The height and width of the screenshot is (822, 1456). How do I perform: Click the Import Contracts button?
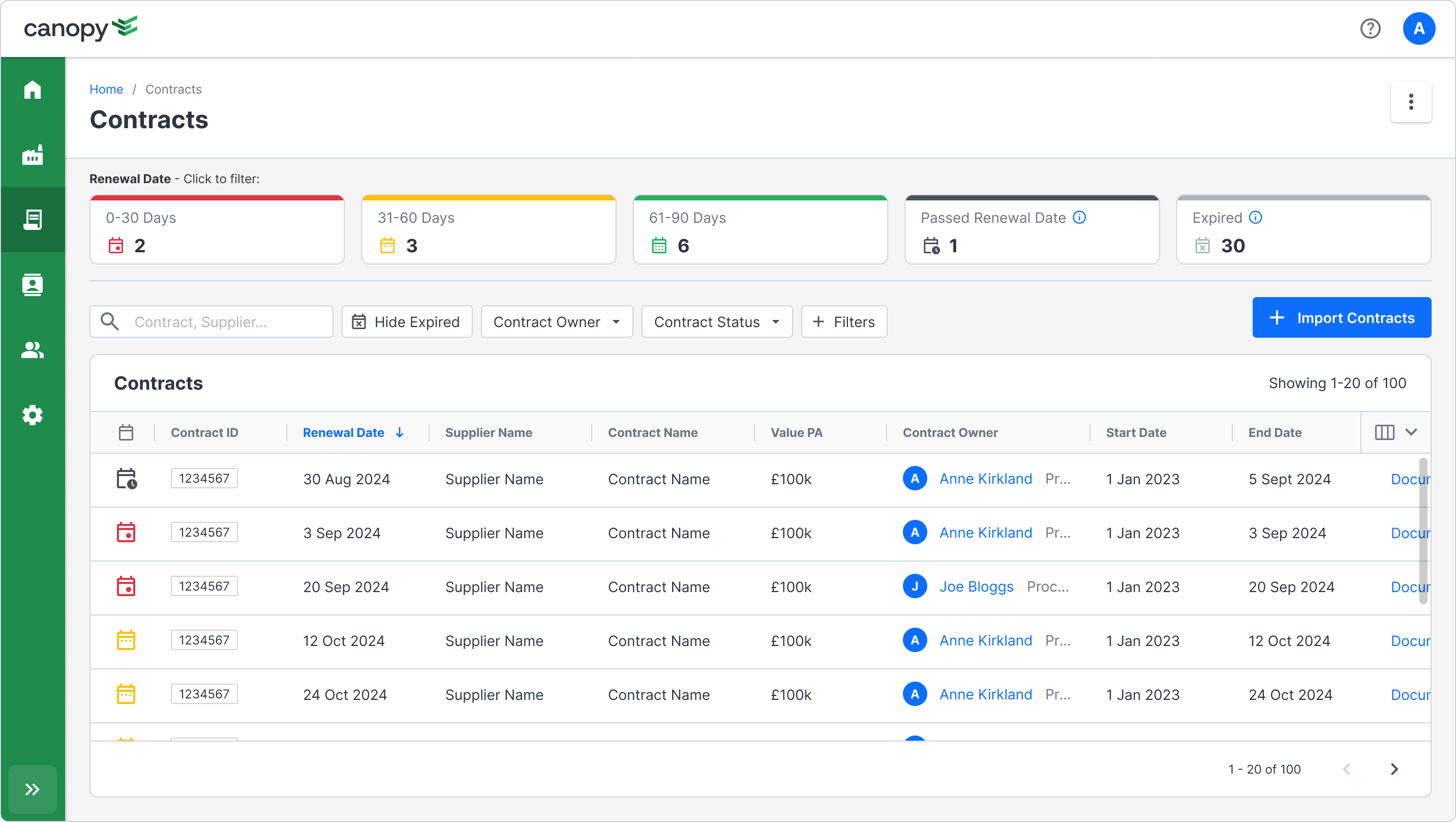pos(1341,317)
